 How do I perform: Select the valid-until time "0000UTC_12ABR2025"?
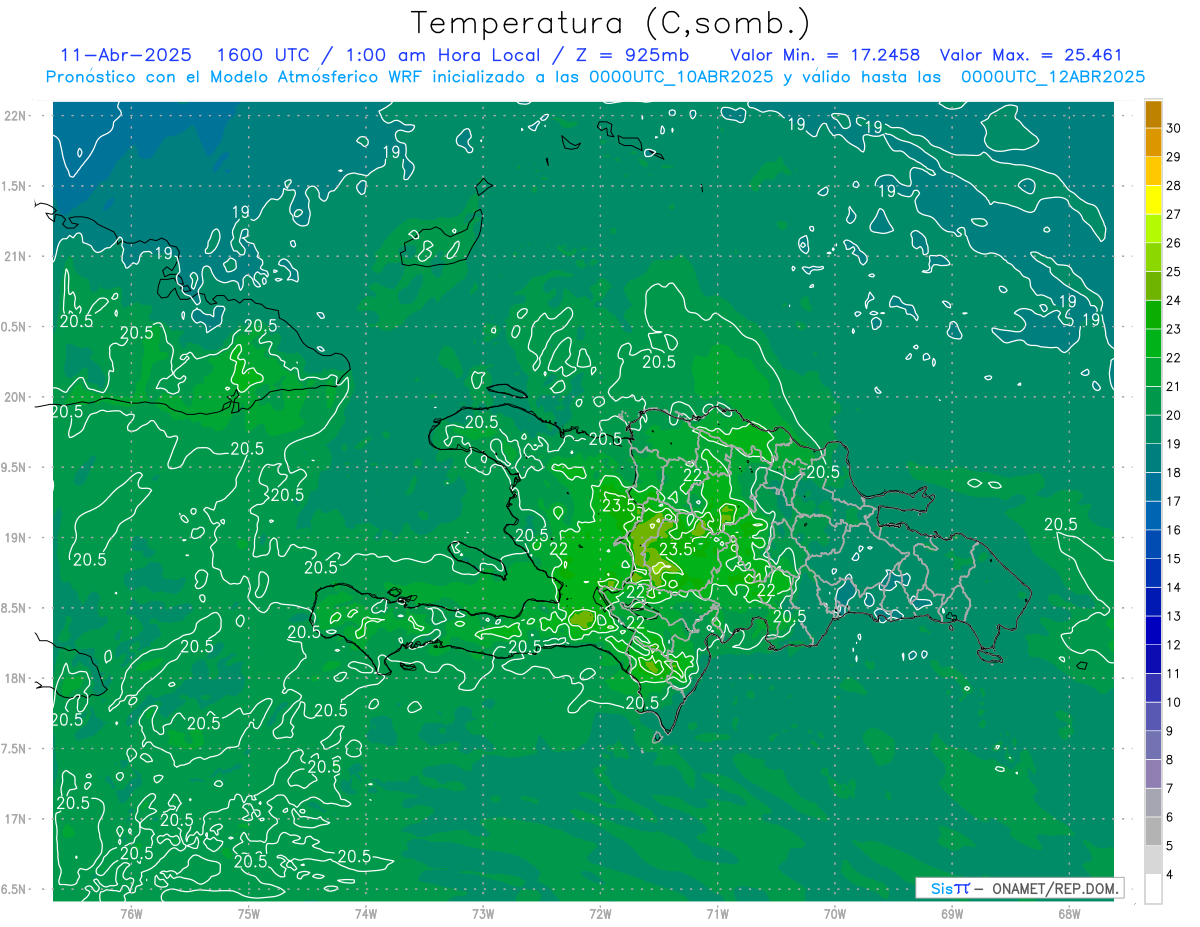point(1053,76)
